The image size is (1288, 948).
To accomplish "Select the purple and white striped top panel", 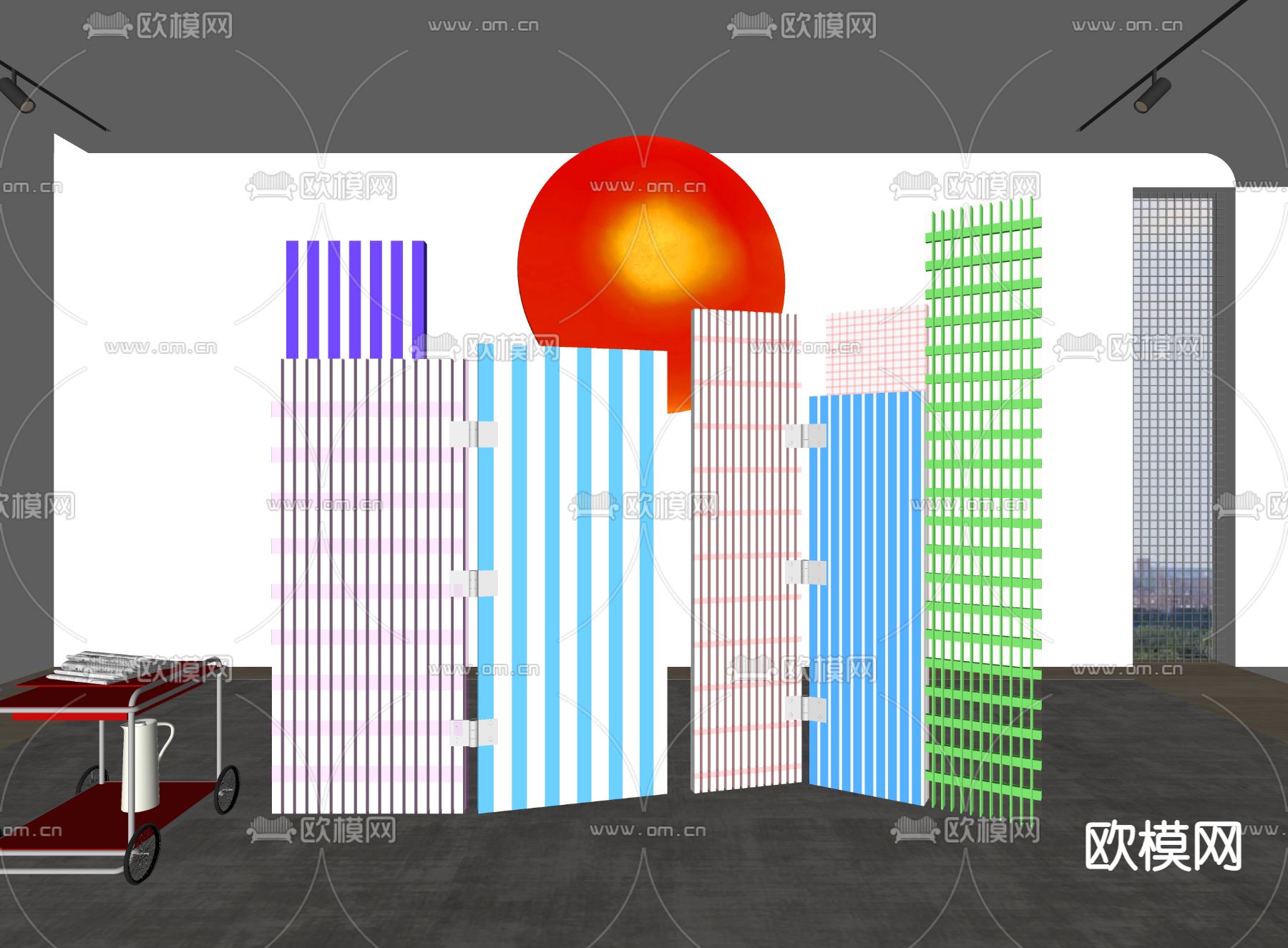I will pyautogui.click(x=356, y=299).
